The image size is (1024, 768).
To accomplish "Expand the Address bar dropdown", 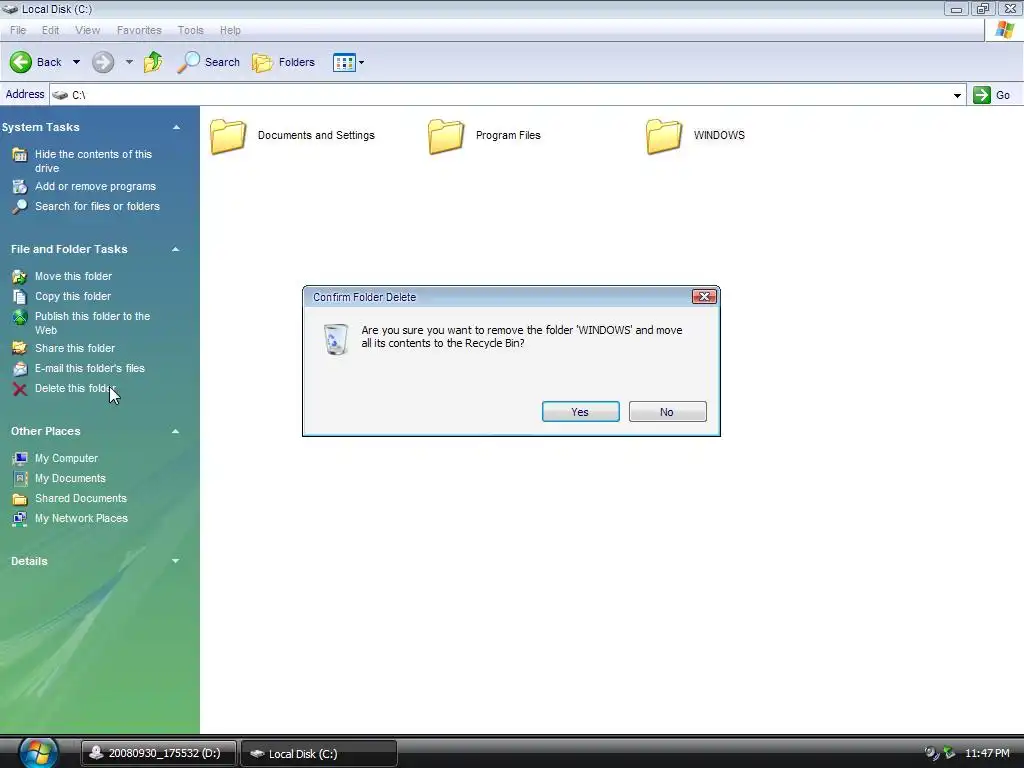I will [x=957, y=95].
